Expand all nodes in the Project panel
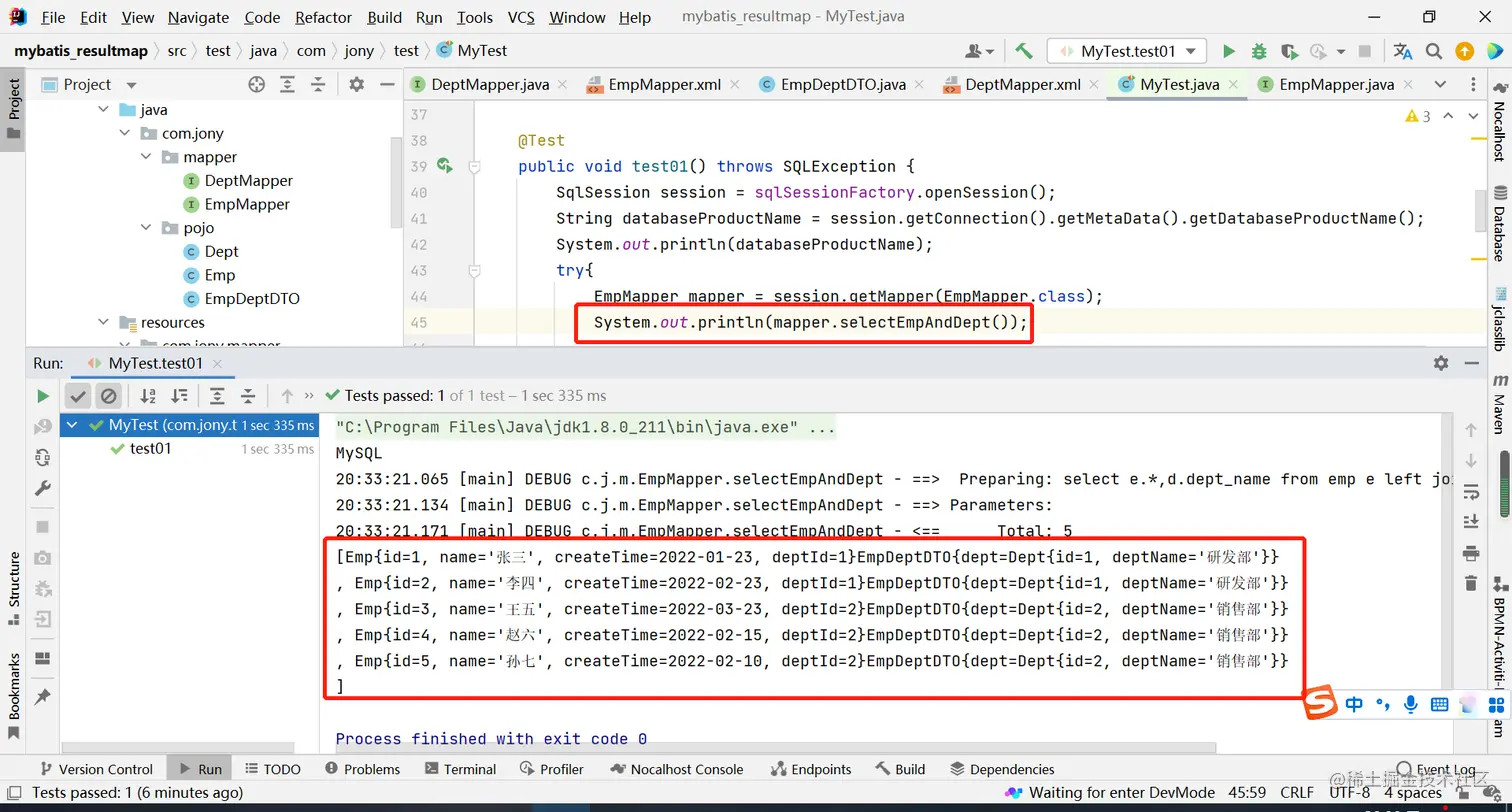 [x=288, y=85]
